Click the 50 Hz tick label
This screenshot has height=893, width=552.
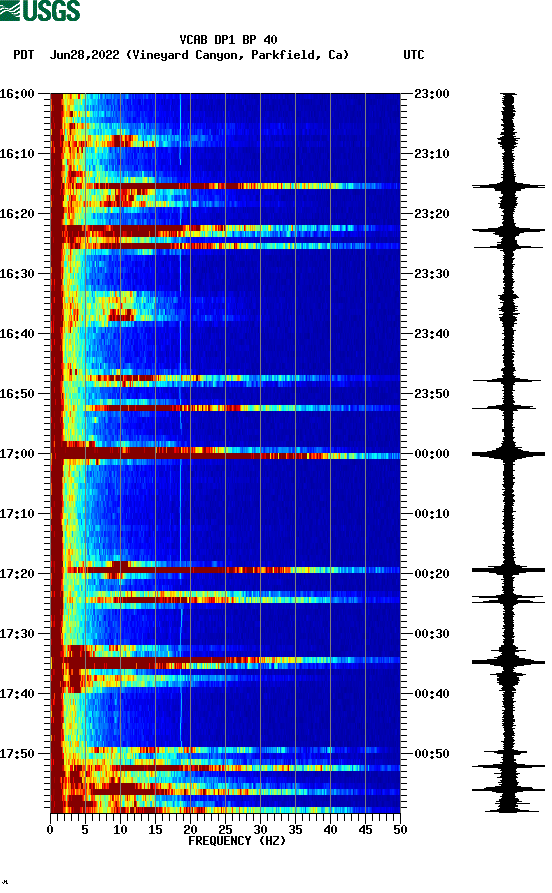pos(400,830)
